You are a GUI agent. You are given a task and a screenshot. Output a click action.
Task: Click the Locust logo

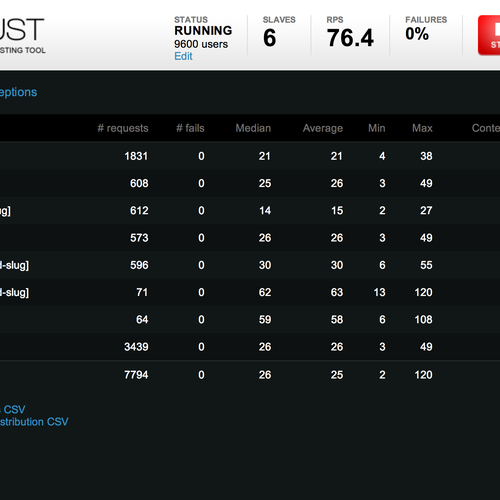click(22, 35)
